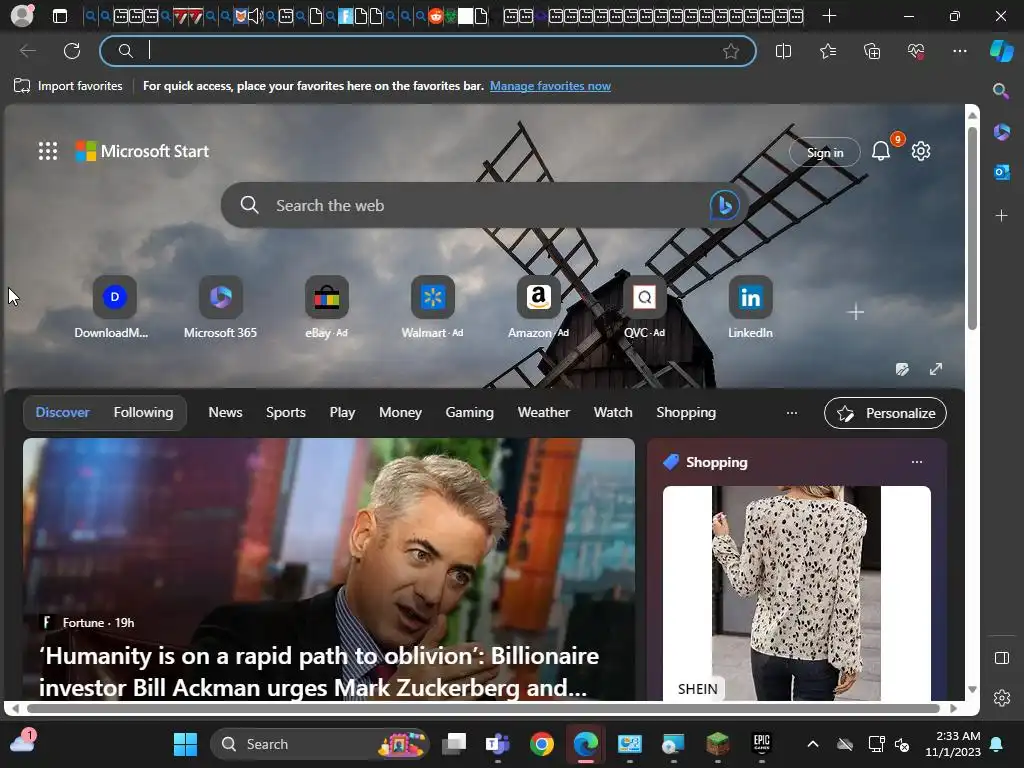Open the Amazon quick link

pyautogui.click(x=538, y=308)
